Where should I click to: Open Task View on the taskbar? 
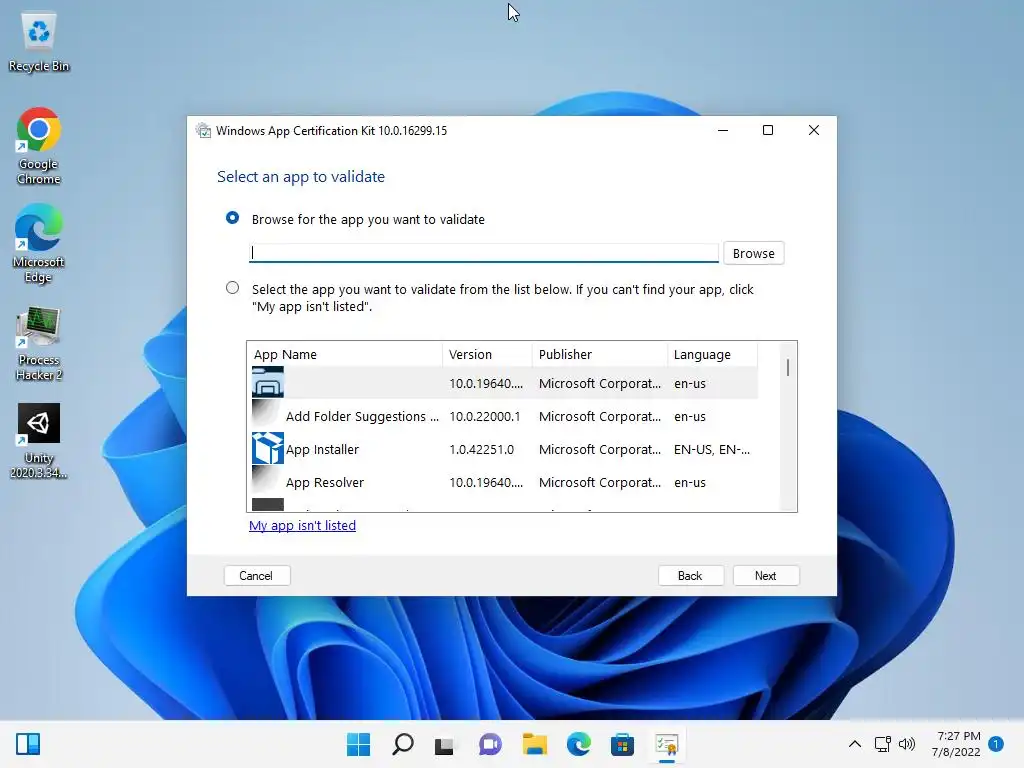444,745
